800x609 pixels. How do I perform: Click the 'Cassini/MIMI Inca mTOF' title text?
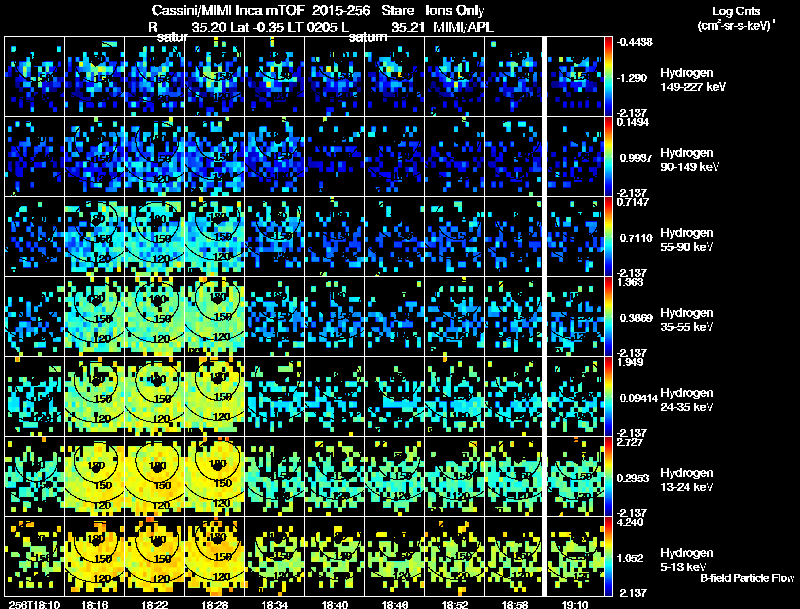tap(228, 11)
